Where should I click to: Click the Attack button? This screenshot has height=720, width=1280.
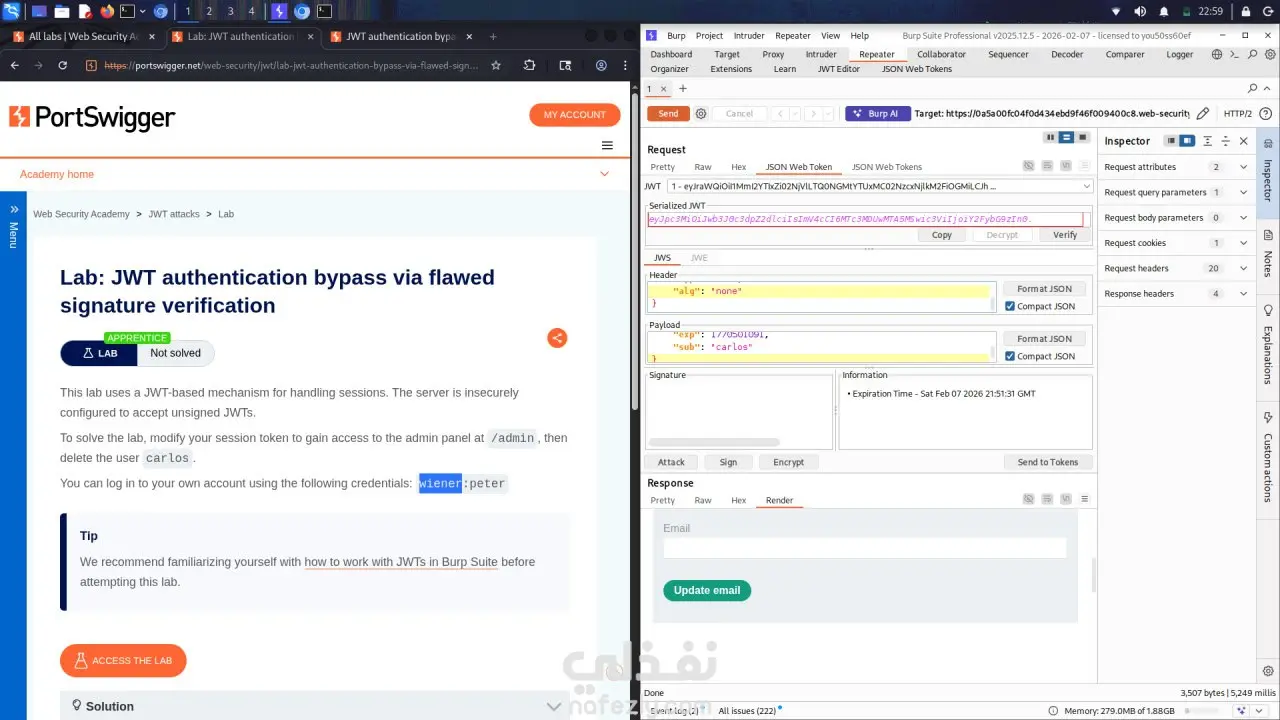coord(671,462)
